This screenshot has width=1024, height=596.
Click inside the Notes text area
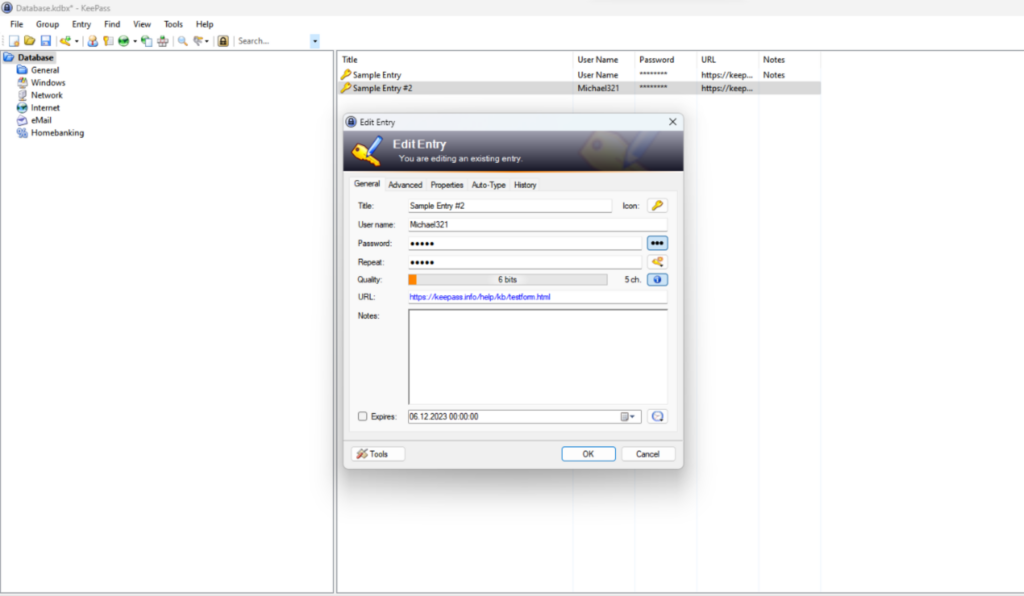click(x=538, y=357)
